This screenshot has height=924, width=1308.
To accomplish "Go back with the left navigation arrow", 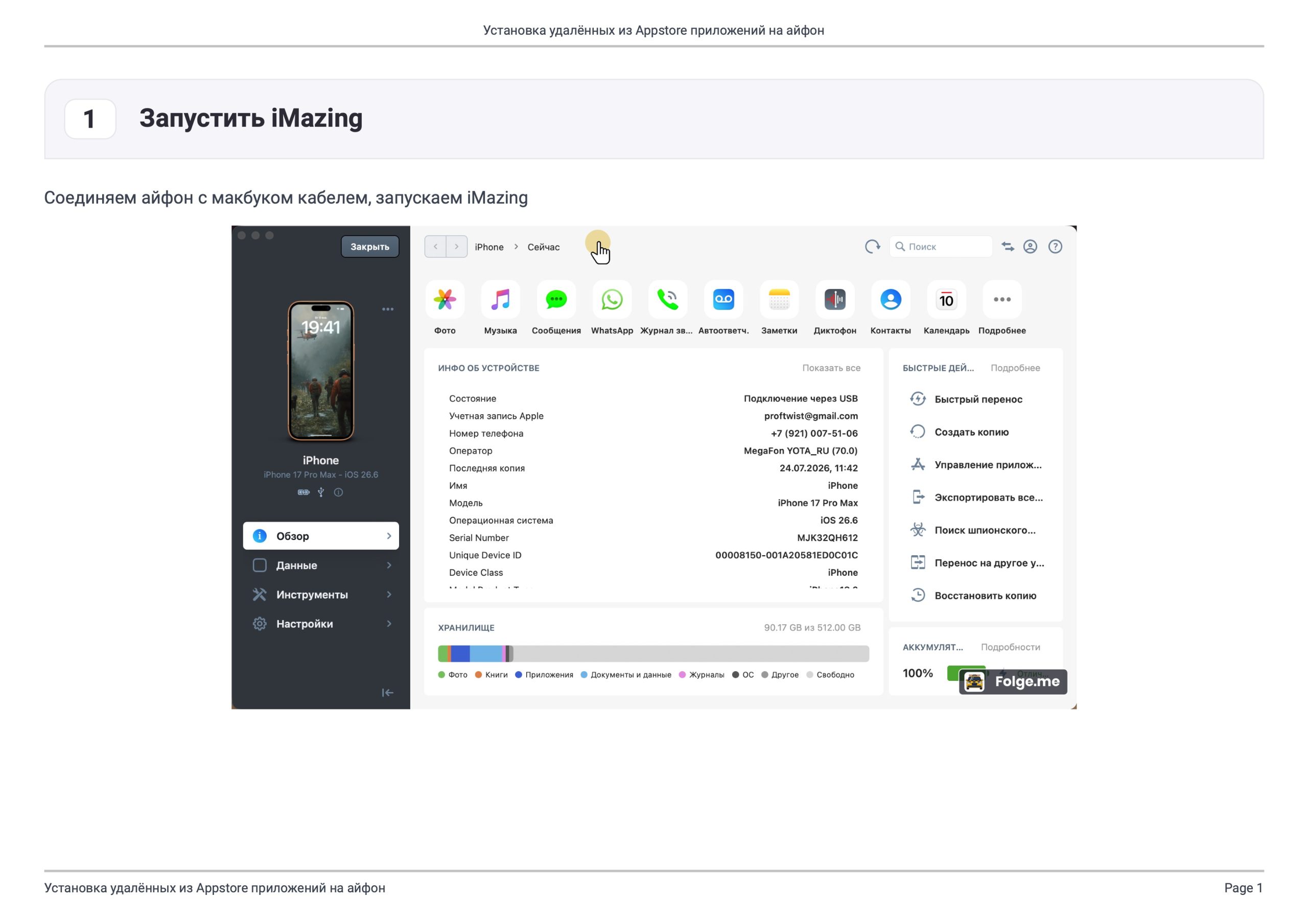I will (436, 247).
